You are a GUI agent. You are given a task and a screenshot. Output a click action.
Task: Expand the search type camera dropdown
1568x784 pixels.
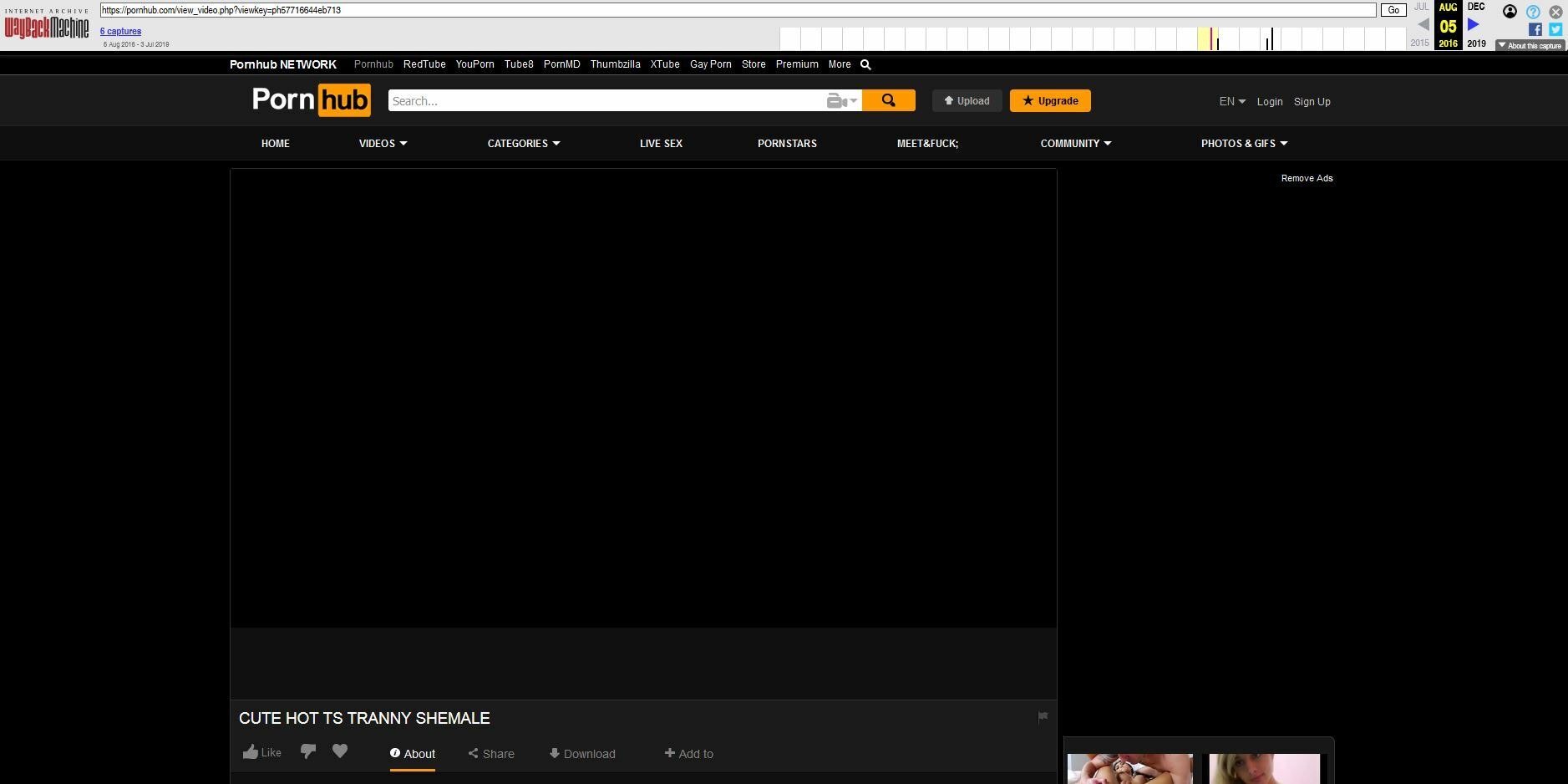click(842, 101)
